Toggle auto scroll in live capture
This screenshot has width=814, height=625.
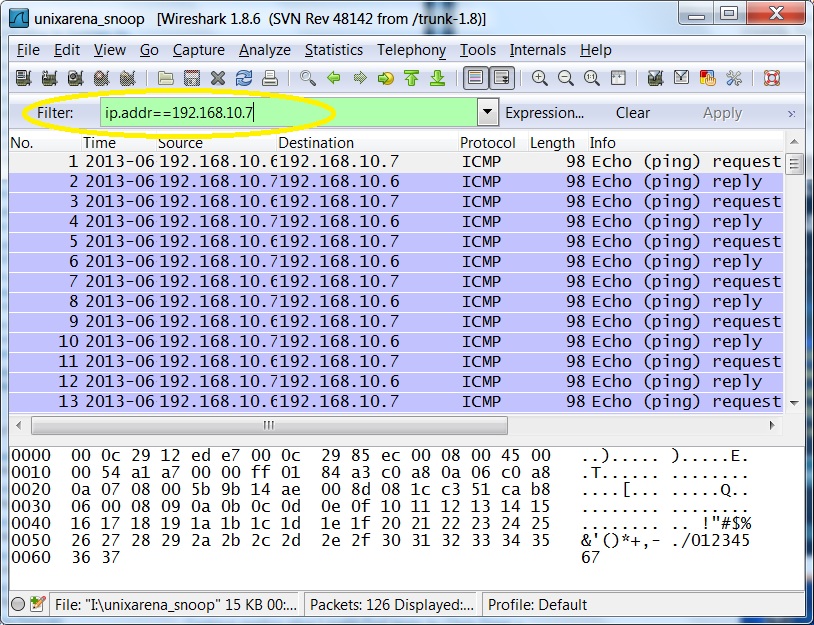click(x=502, y=78)
